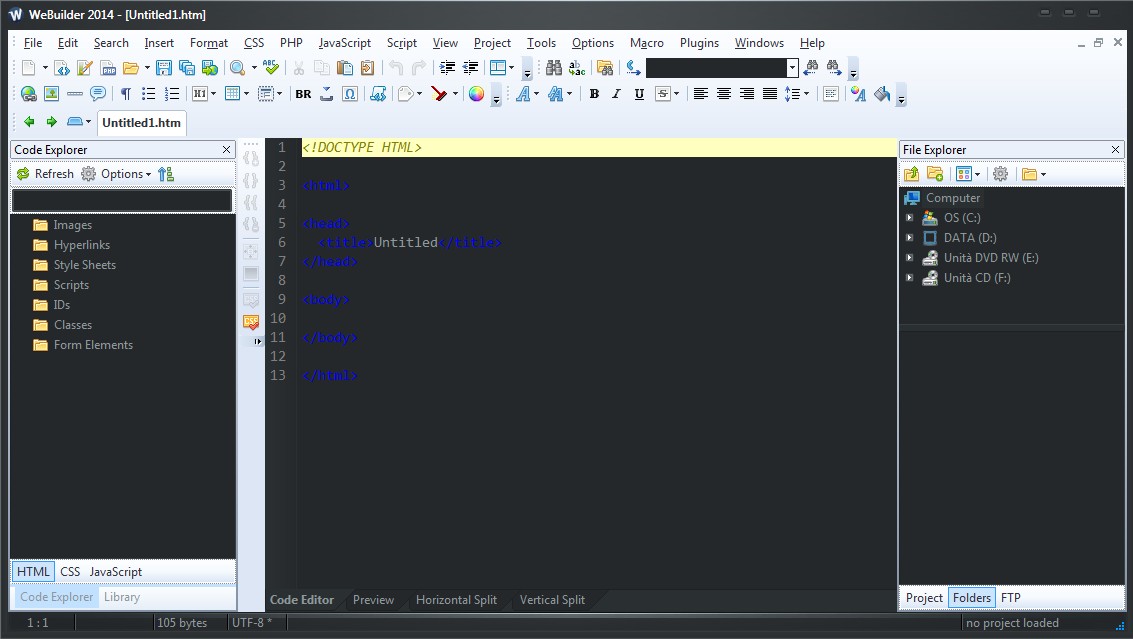Insert a hyperlink
The height and width of the screenshot is (639, 1133).
pyautogui.click(x=28, y=94)
